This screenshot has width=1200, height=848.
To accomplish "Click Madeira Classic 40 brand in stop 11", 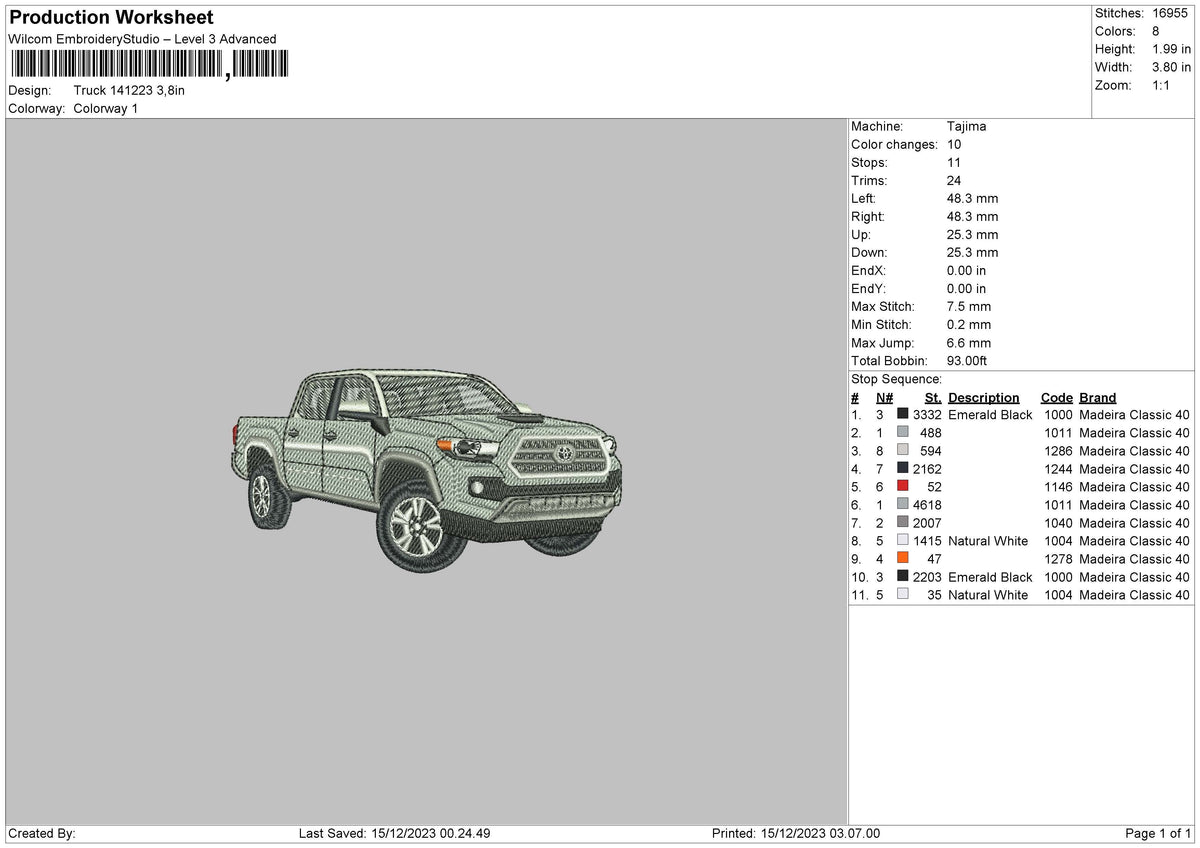I will point(1134,594).
